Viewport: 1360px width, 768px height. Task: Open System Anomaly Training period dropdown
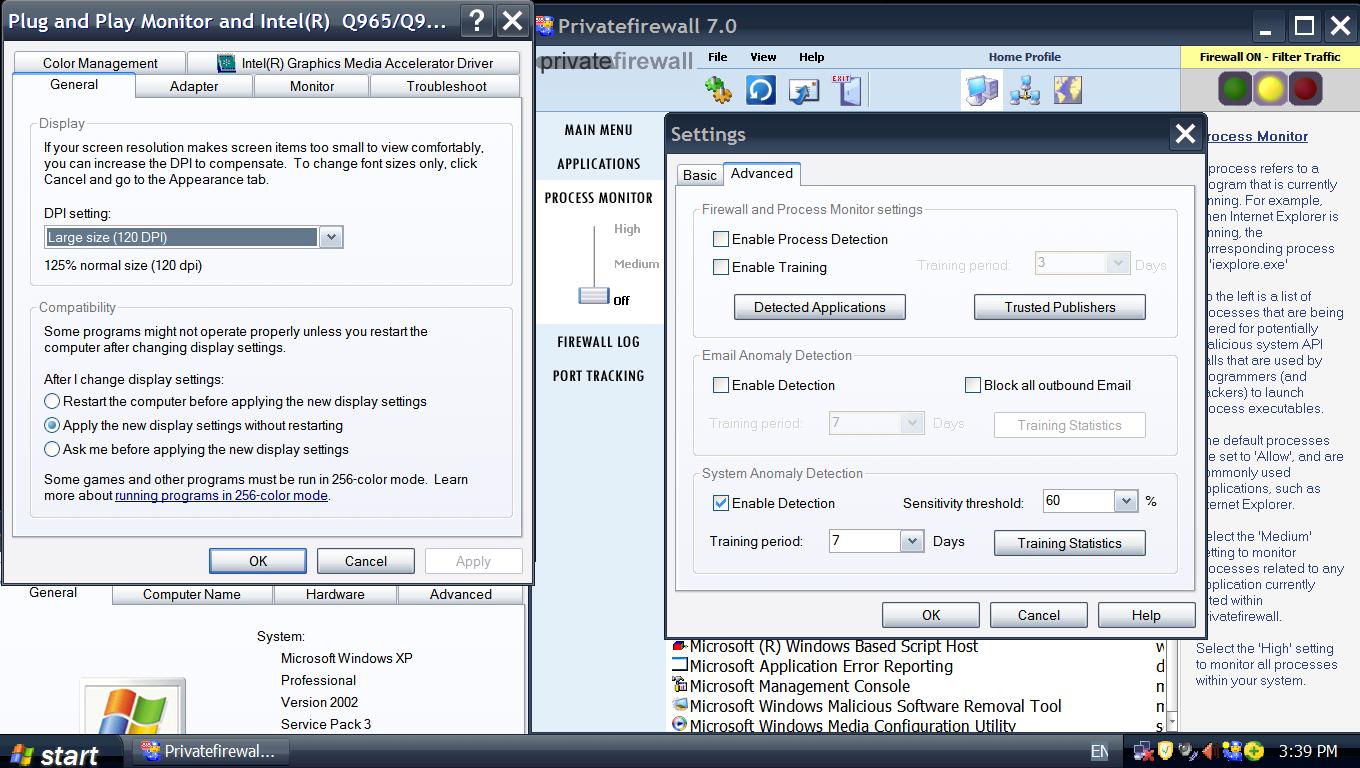click(911, 541)
